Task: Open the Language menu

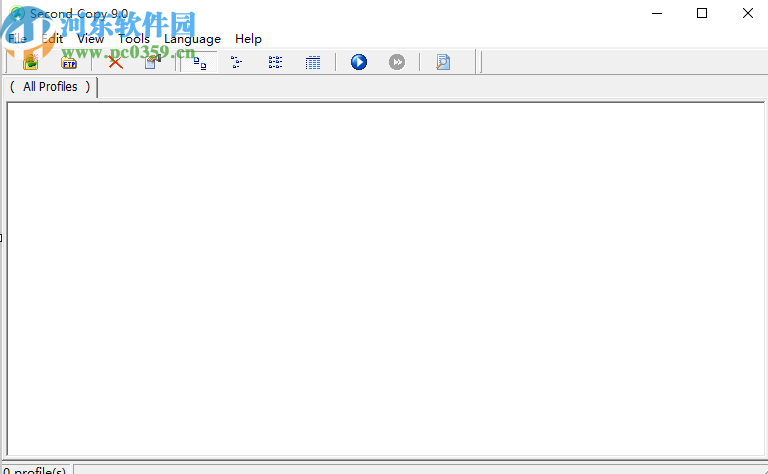Action: [192, 39]
